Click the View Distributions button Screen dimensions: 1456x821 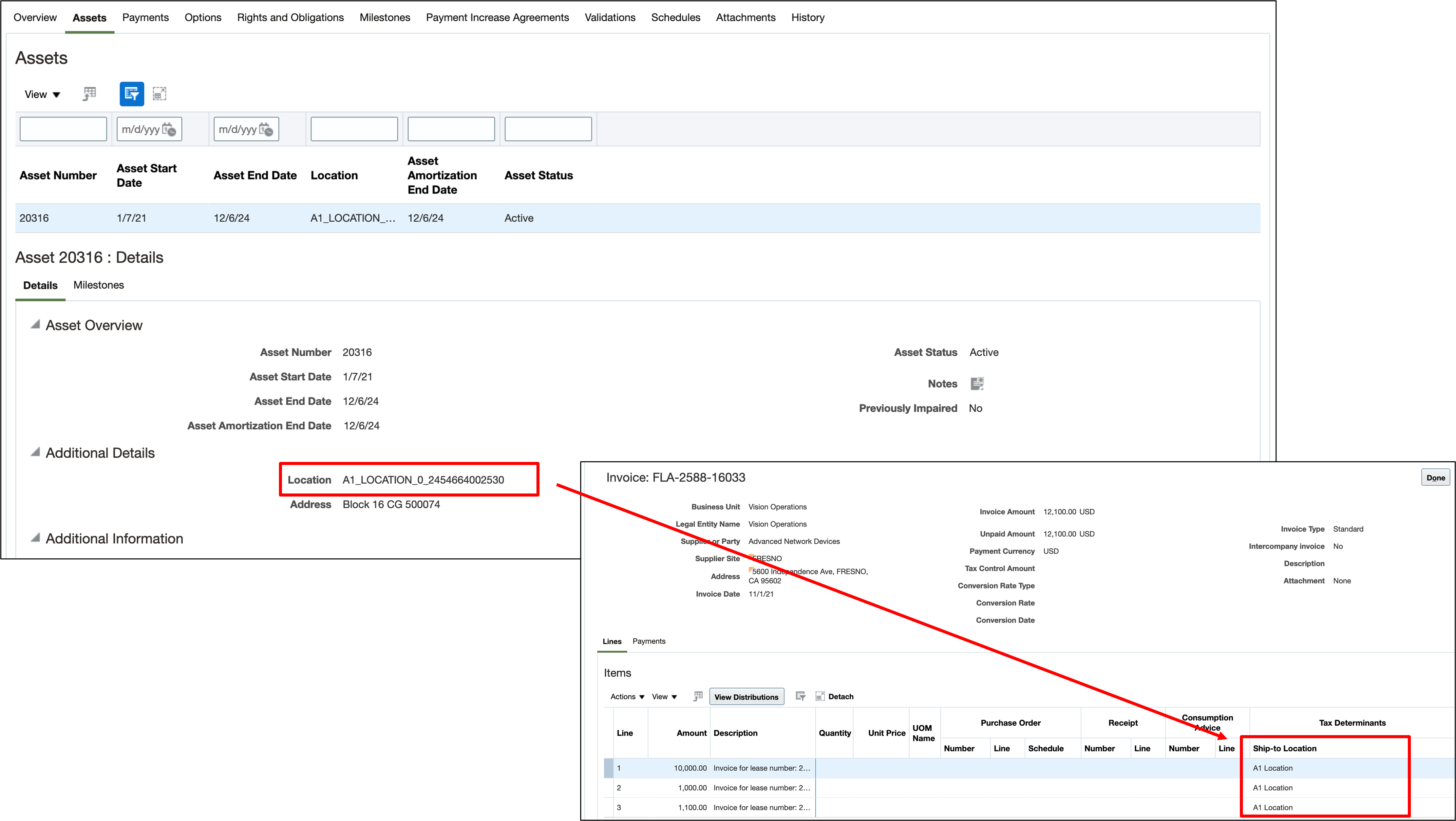click(x=746, y=697)
